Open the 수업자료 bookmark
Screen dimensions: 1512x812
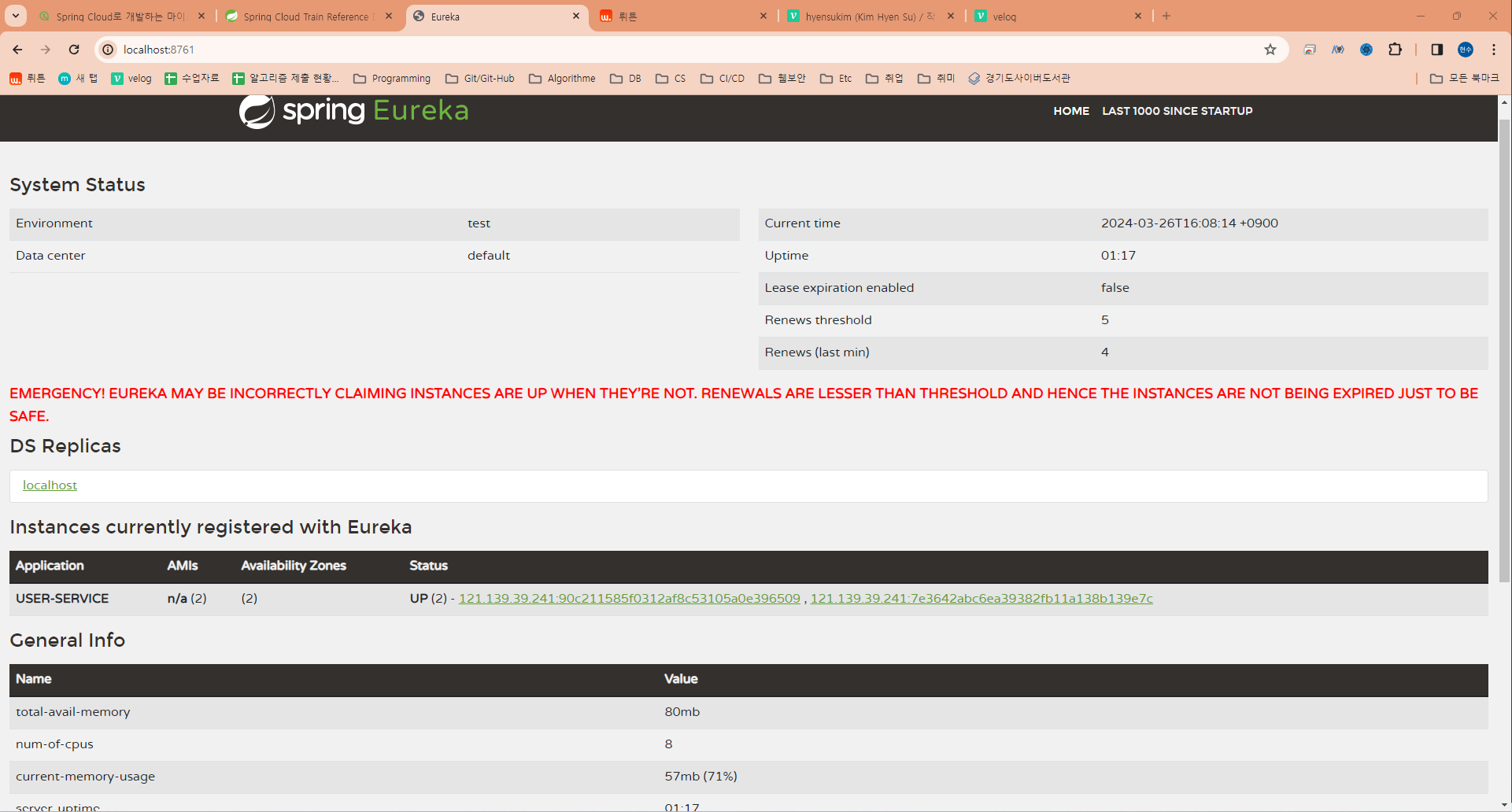pyautogui.click(x=191, y=78)
